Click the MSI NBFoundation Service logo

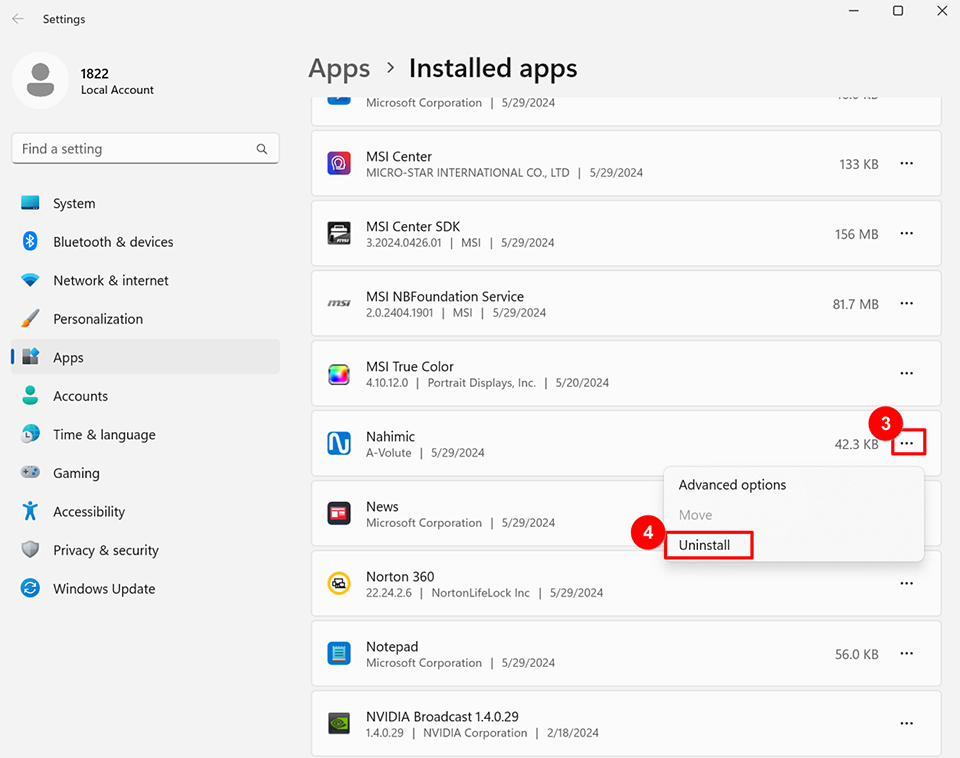339,303
